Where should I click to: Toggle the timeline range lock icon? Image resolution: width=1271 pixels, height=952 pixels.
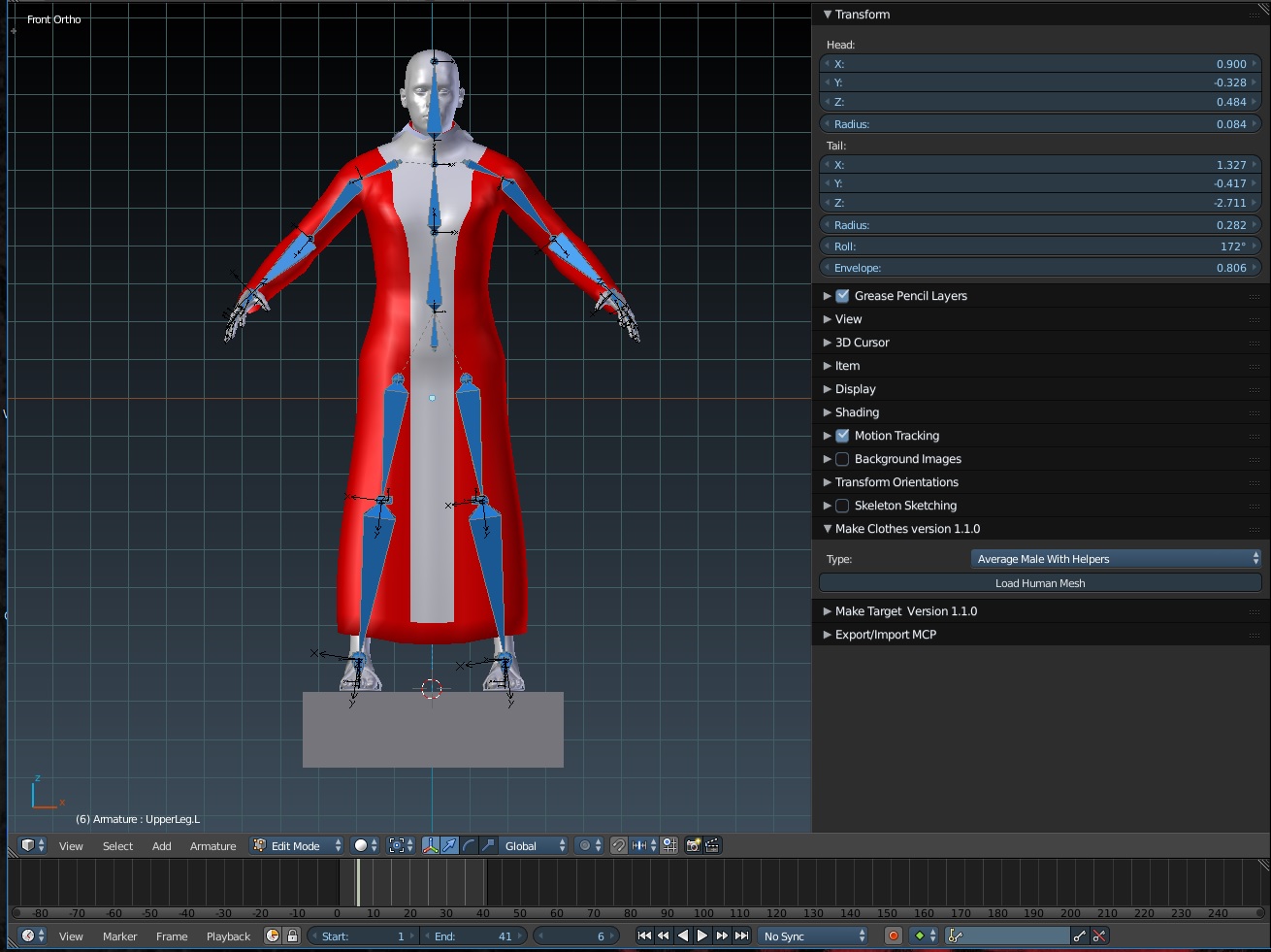(x=291, y=936)
